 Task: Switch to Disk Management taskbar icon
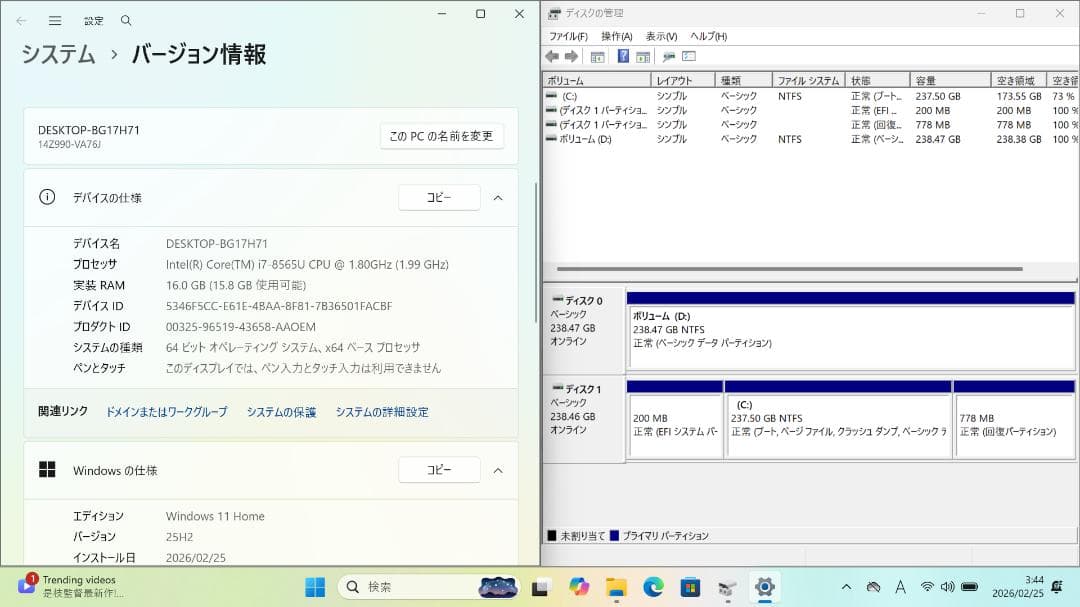coord(727,588)
